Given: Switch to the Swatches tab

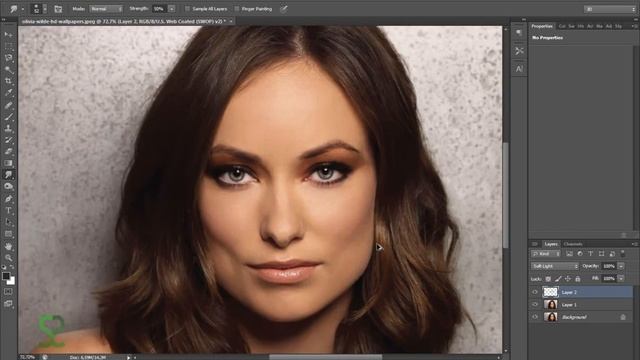Looking at the screenshot, I should [x=571, y=26].
